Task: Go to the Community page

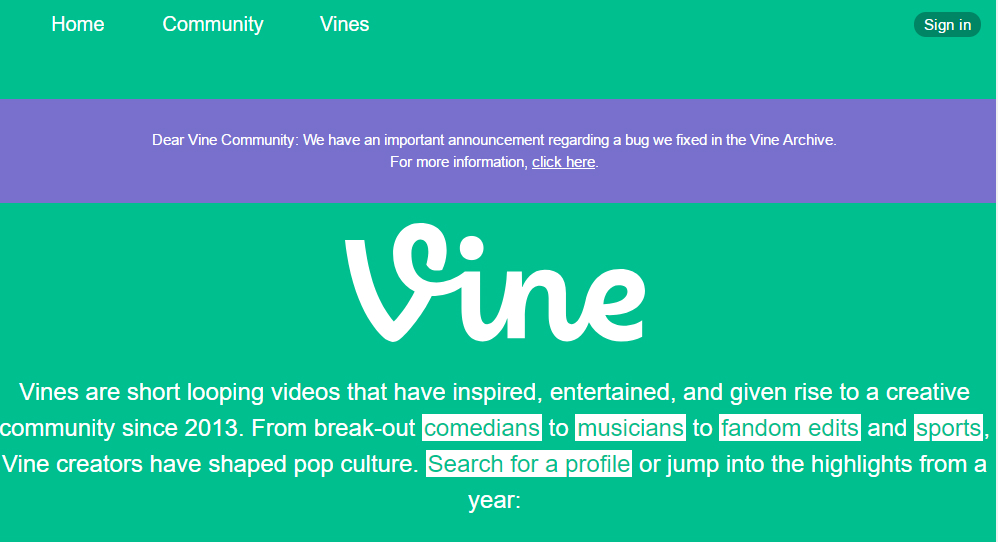Action: [213, 24]
